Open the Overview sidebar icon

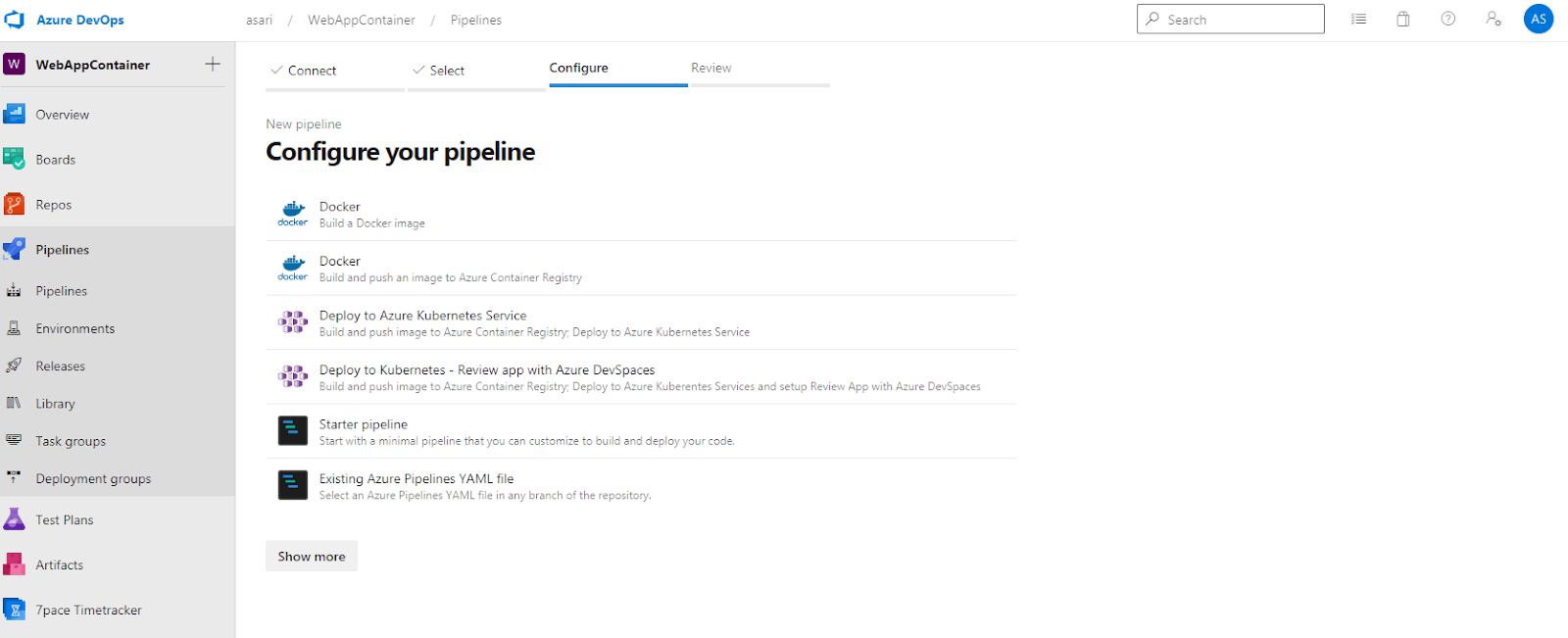pos(14,115)
